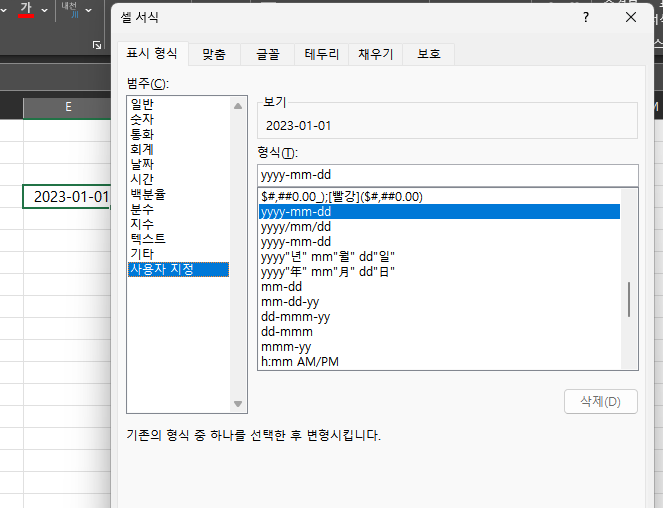Click the cell containing 2023-01-01
This screenshot has height=508, width=663.
click(x=68, y=197)
